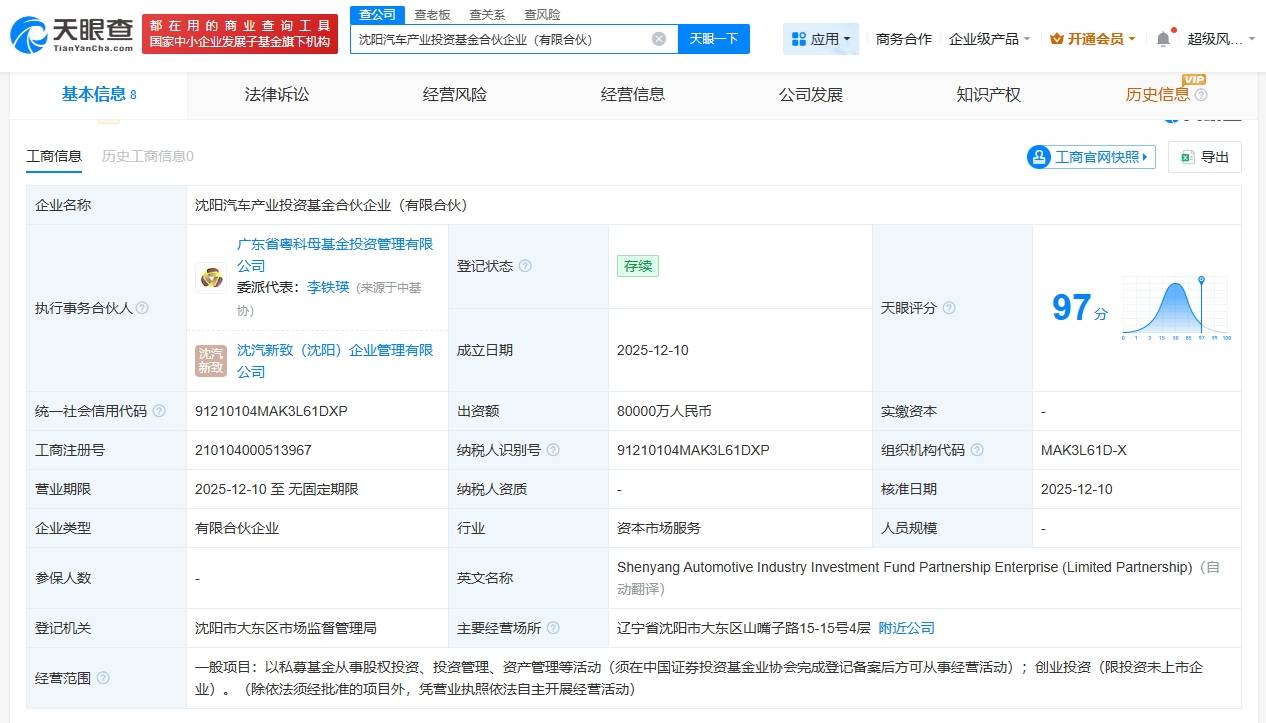The height and width of the screenshot is (723, 1266).
Task: Click help icon beside 统一社会信用代码
Action: 159,411
